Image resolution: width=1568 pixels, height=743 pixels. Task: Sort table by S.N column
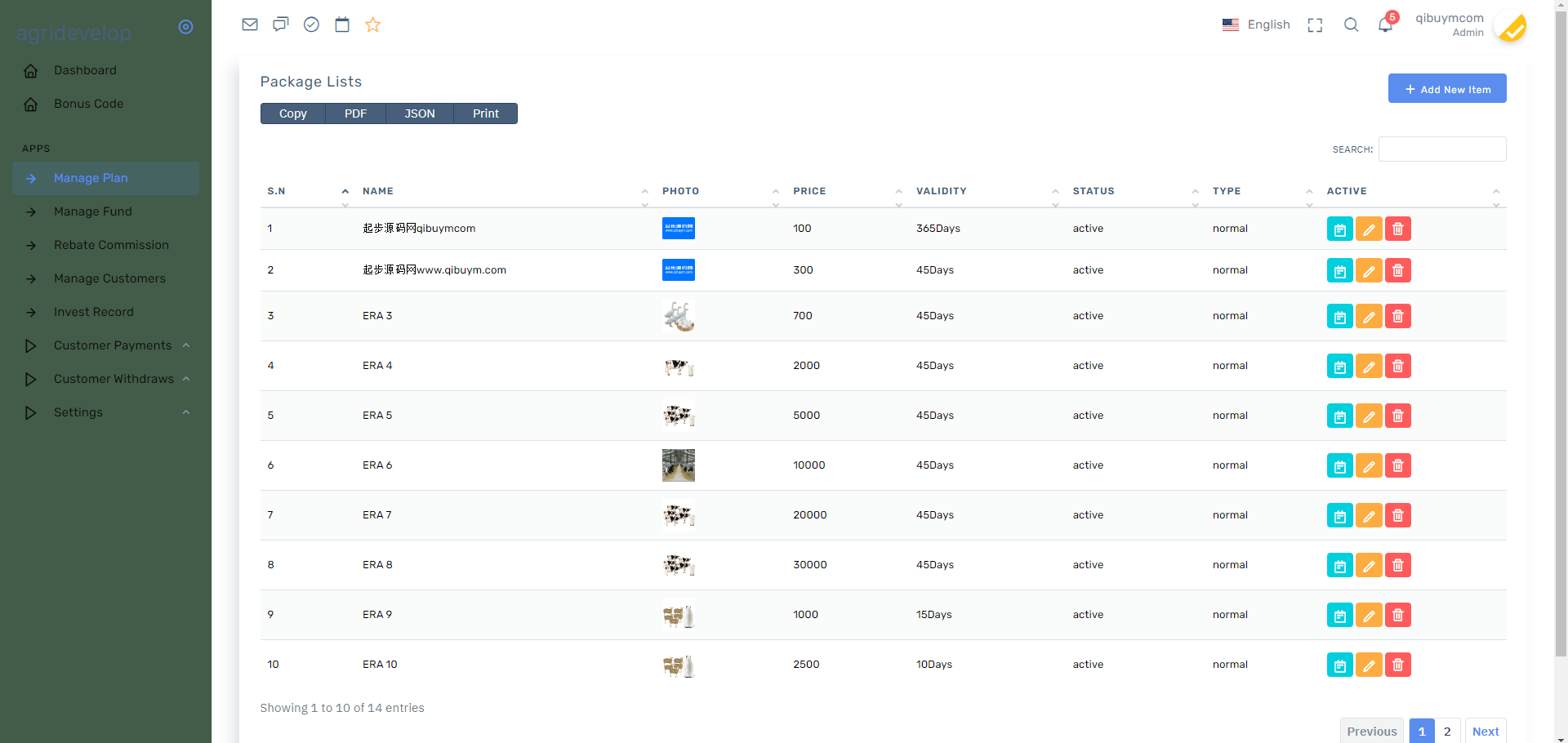308,191
